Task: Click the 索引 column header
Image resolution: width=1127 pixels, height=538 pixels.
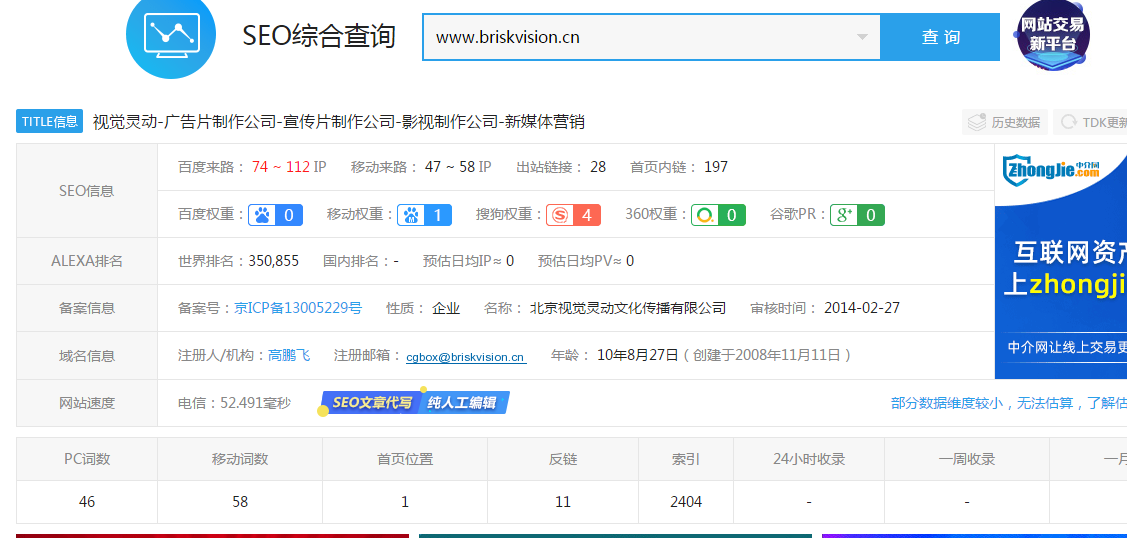Action: [x=686, y=459]
